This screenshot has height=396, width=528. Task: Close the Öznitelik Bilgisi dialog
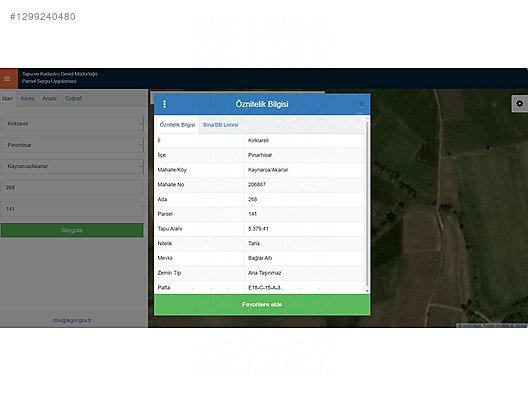(361, 104)
